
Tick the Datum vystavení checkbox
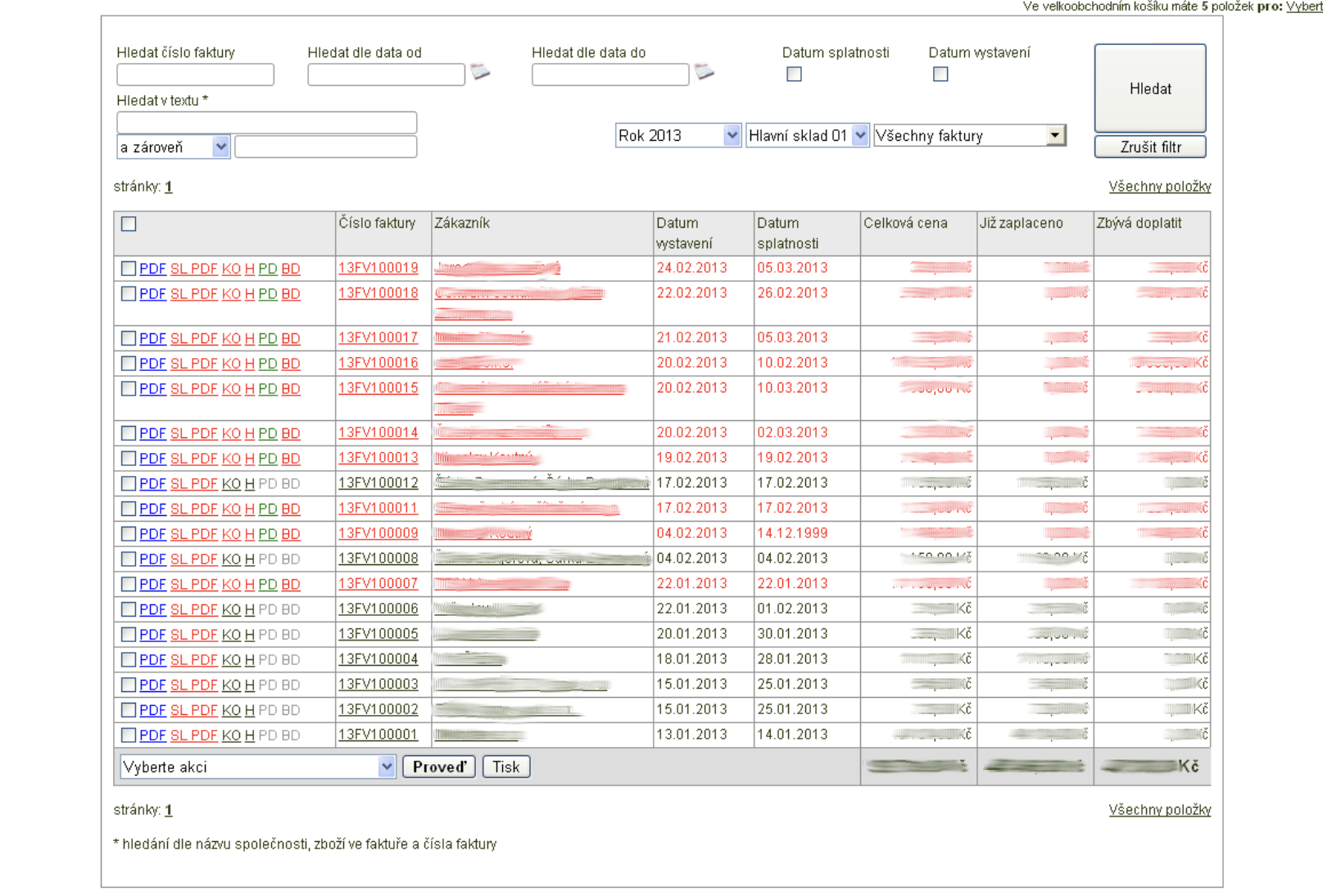(x=940, y=75)
